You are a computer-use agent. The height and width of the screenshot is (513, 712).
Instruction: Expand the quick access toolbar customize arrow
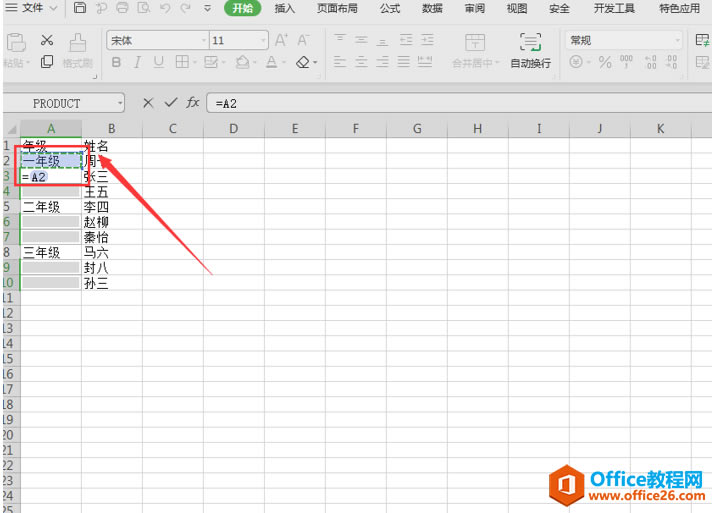pyautogui.click(x=207, y=8)
